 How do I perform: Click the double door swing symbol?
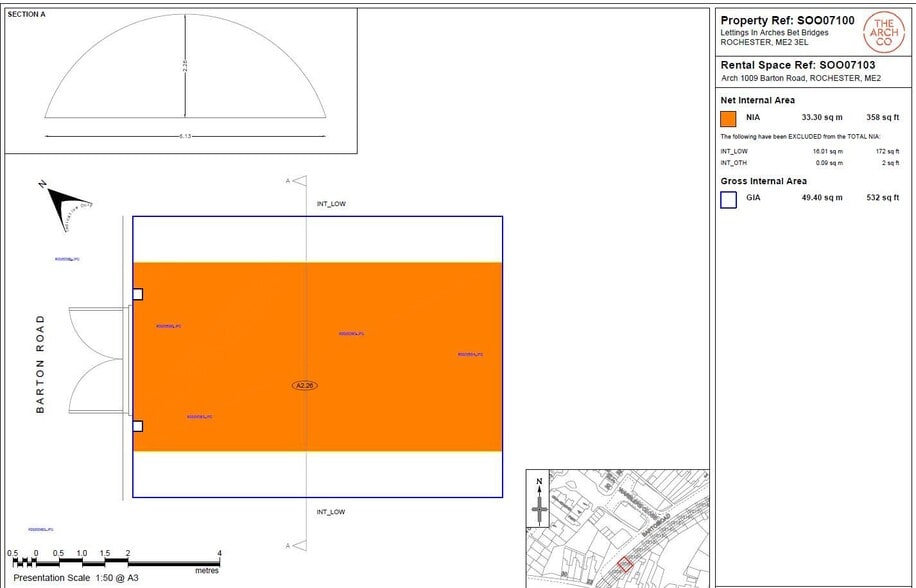pyautogui.click(x=98, y=360)
